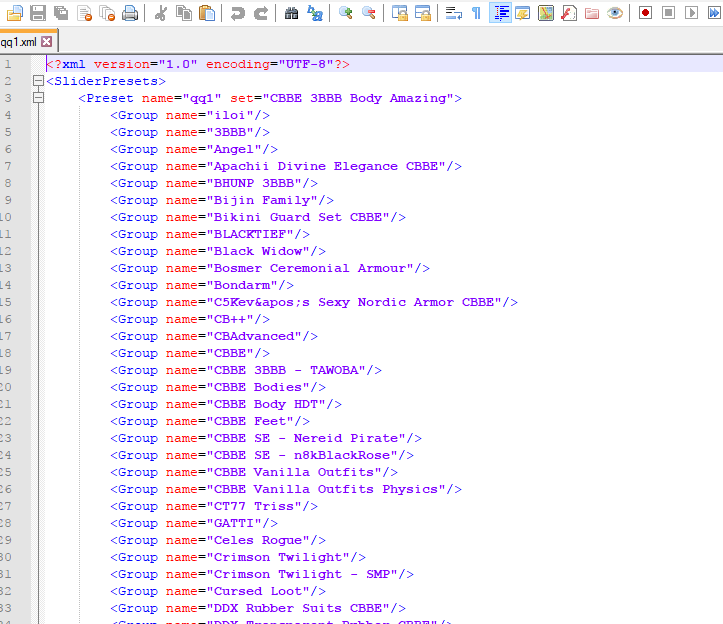Viewport: 723px width, 624px height.
Task: Show the Document Map panel icon
Action: tap(546, 13)
